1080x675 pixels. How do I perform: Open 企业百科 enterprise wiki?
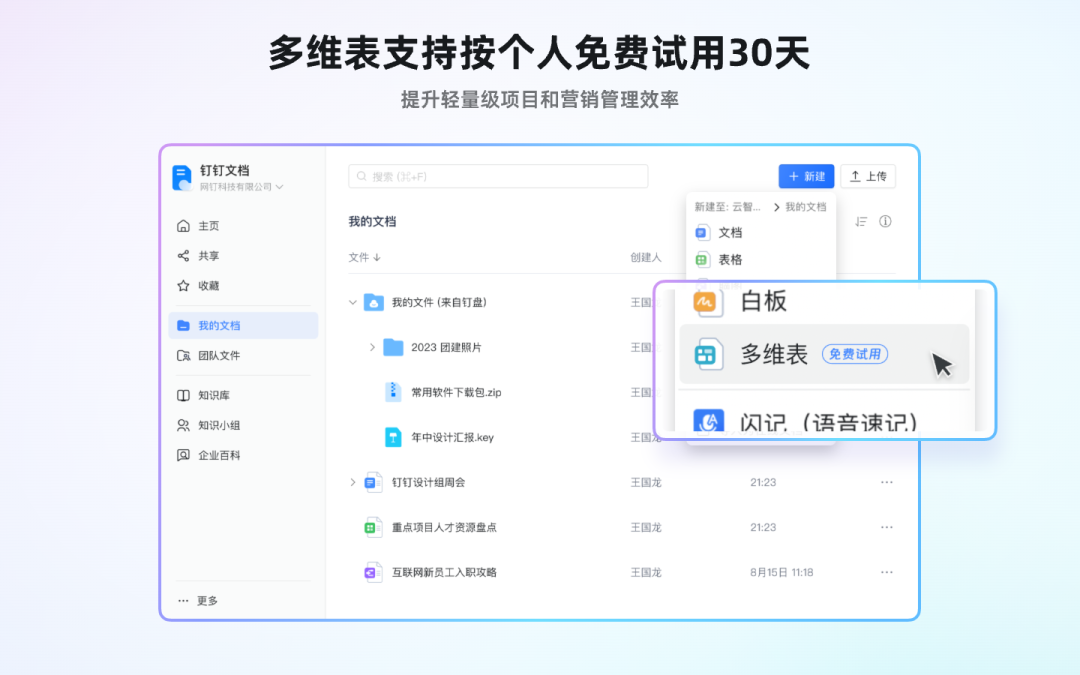pyautogui.click(x=218, y=456)
